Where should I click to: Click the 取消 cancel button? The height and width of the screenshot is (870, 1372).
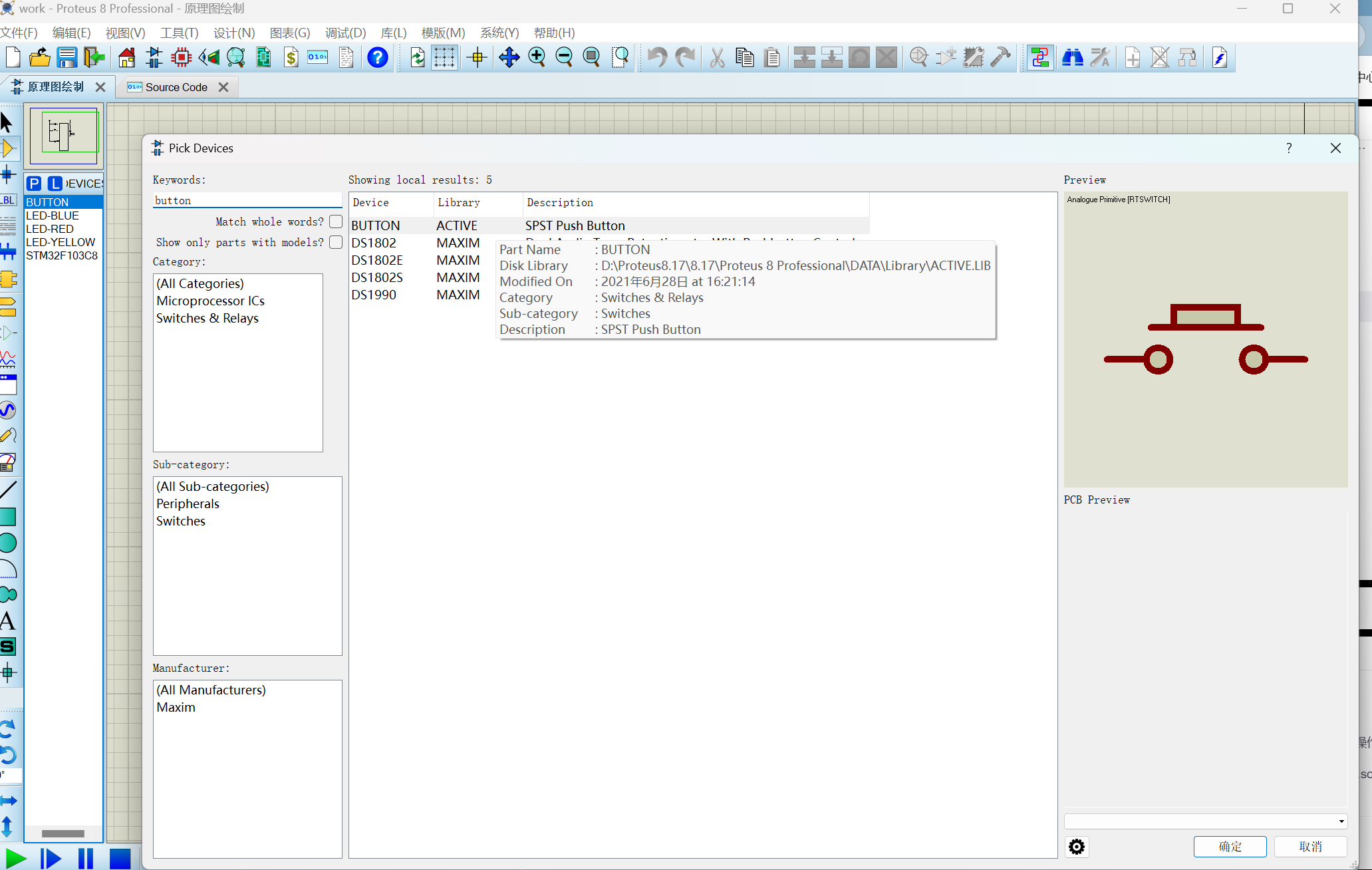pyautogui.click(x=1311, y=847)
